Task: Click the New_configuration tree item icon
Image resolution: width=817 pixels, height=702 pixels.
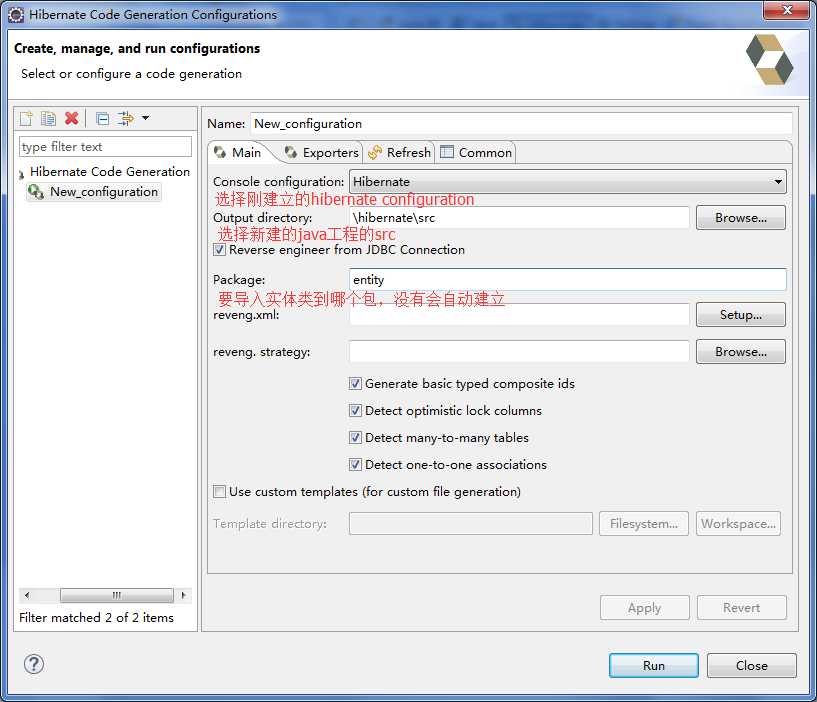Action: pyautogui.click(x=36, y=192)
